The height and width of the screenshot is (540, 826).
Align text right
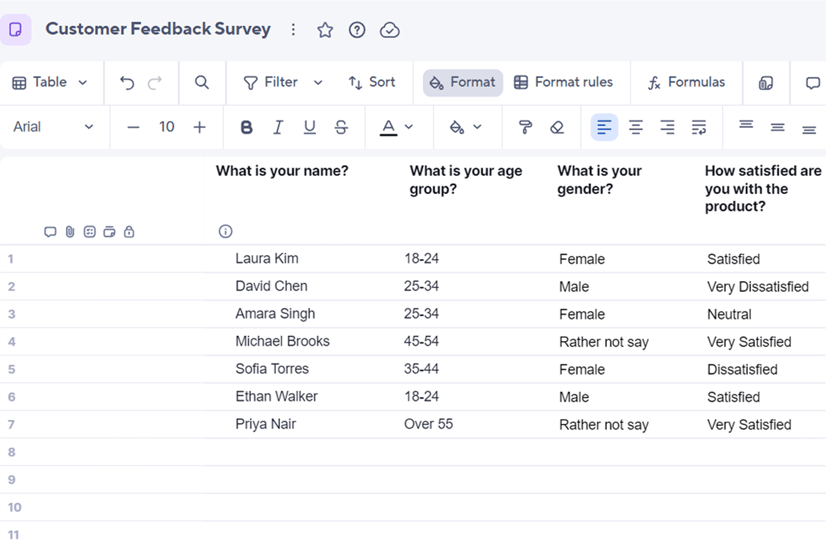pos(667,127)
